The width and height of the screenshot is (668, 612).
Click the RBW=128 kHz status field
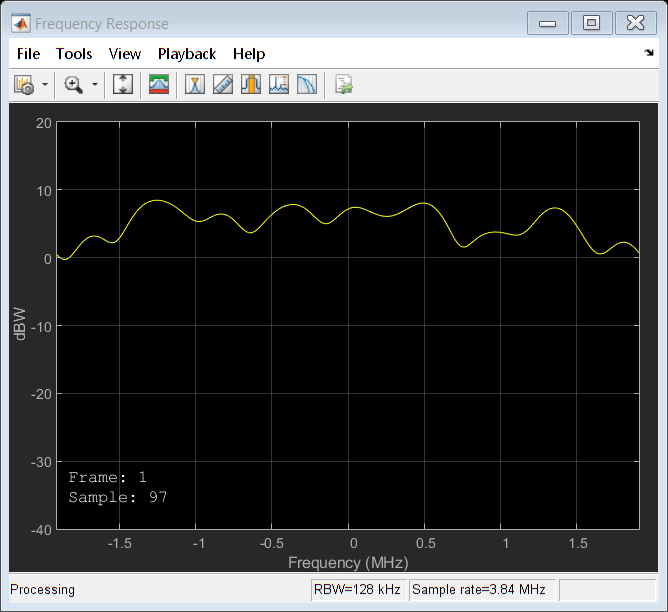pos(358,589)
